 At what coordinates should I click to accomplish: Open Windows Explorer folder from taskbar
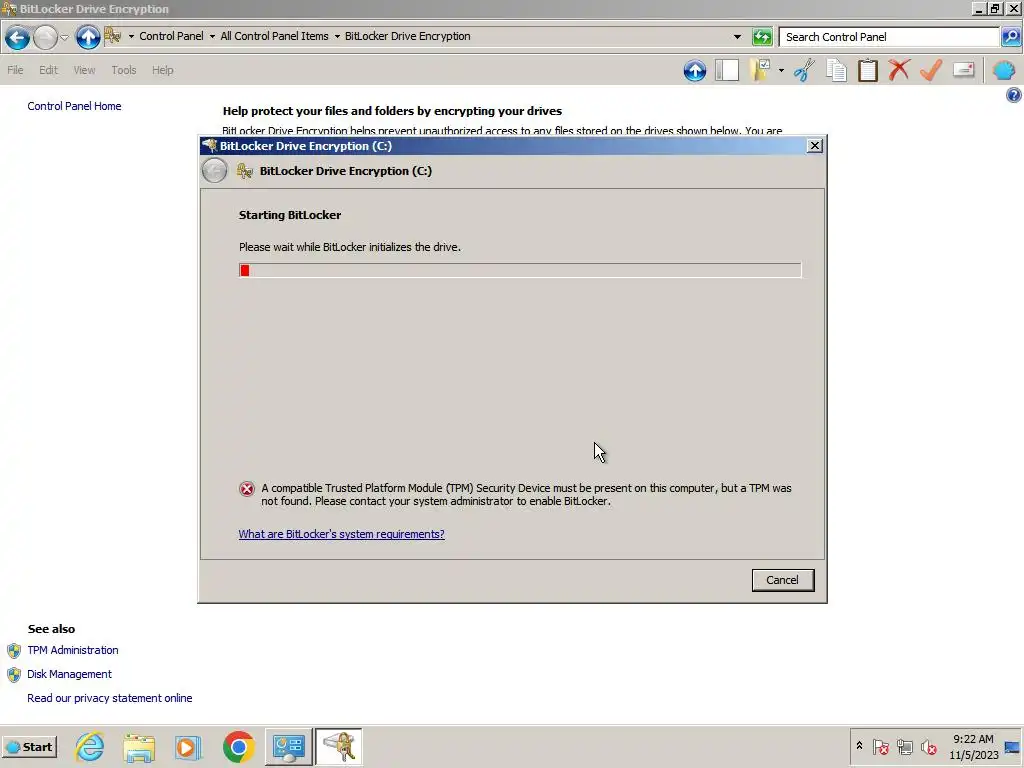(139, 747)
